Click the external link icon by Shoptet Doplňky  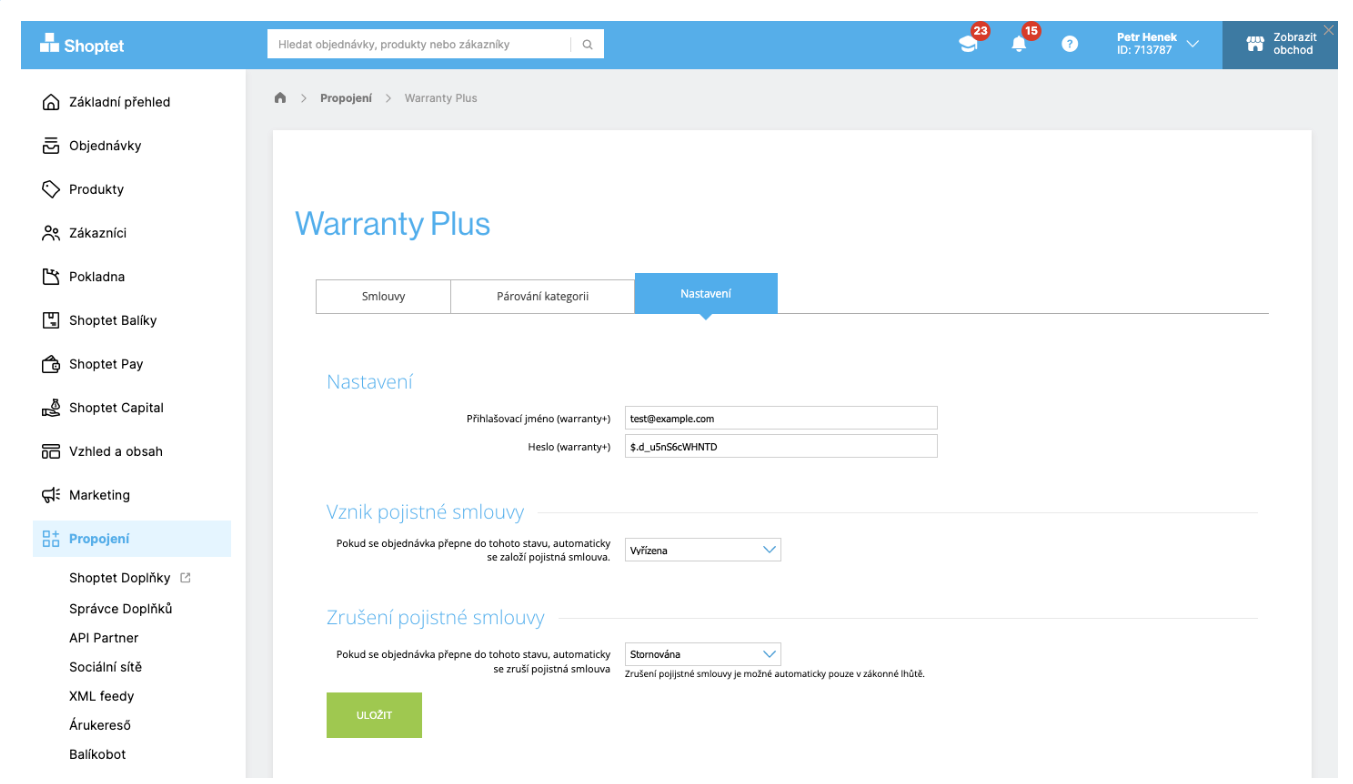(185, 578)
